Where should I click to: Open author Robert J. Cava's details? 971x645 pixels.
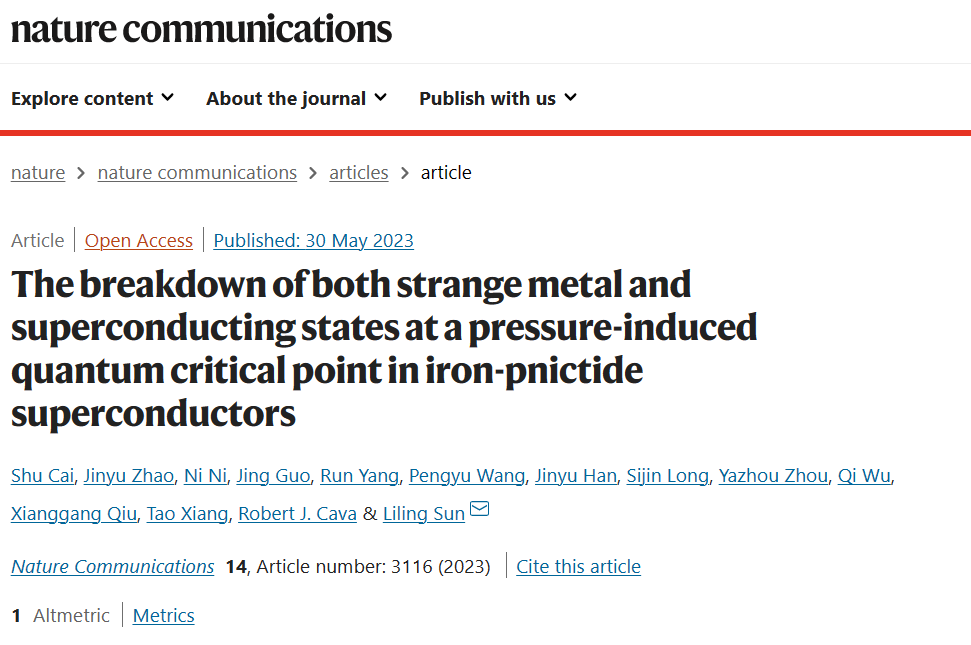click(x=297, y=514)
